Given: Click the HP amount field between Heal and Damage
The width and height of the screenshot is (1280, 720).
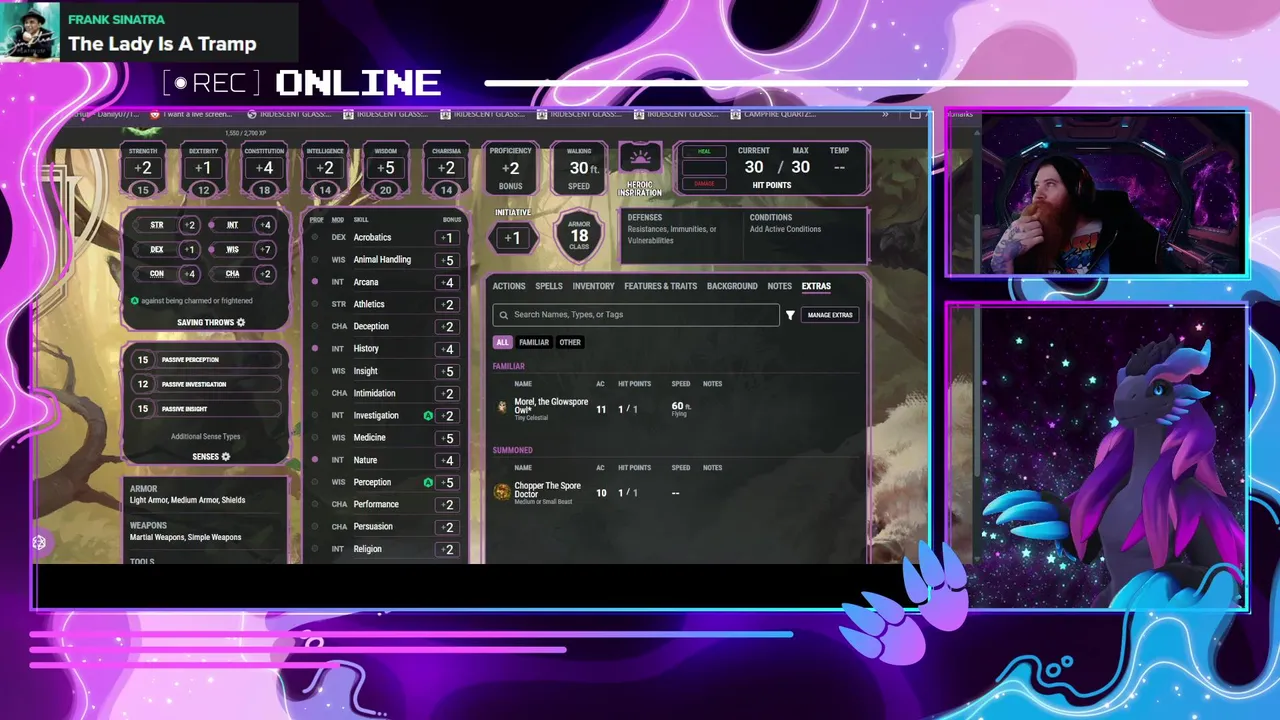Looking at the screenshot, I should pos(705,168).
